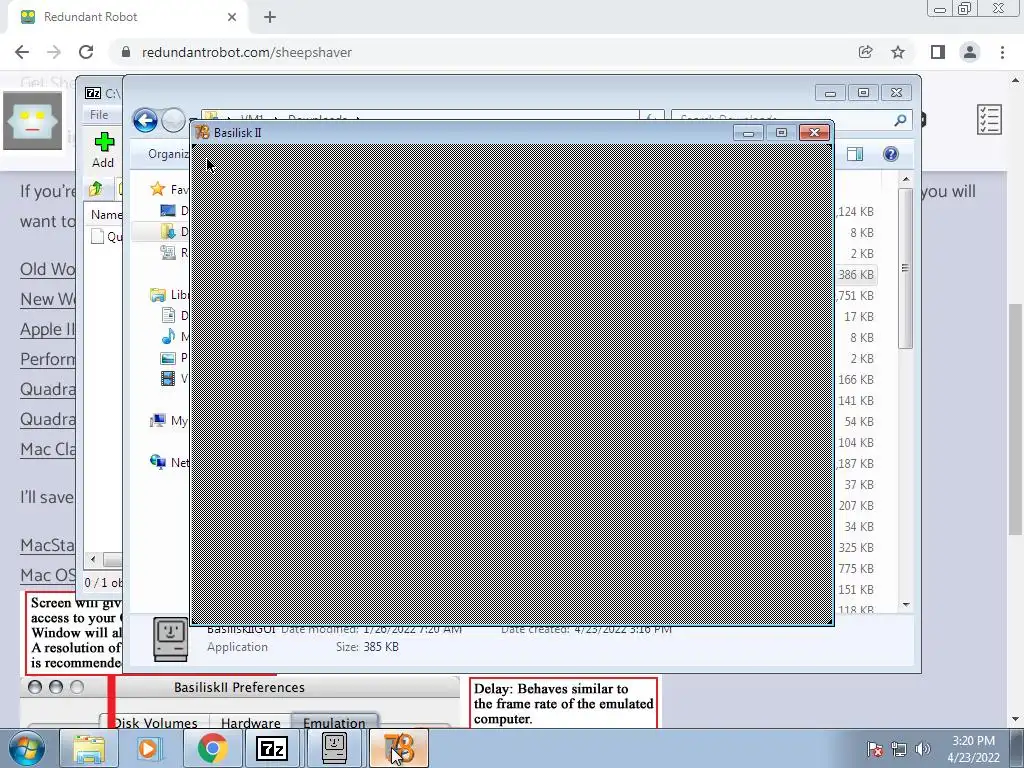This screenshot has width=1024, height=768.
Task: Click the redundantrobot.com address bar
Action: [483, 52]
